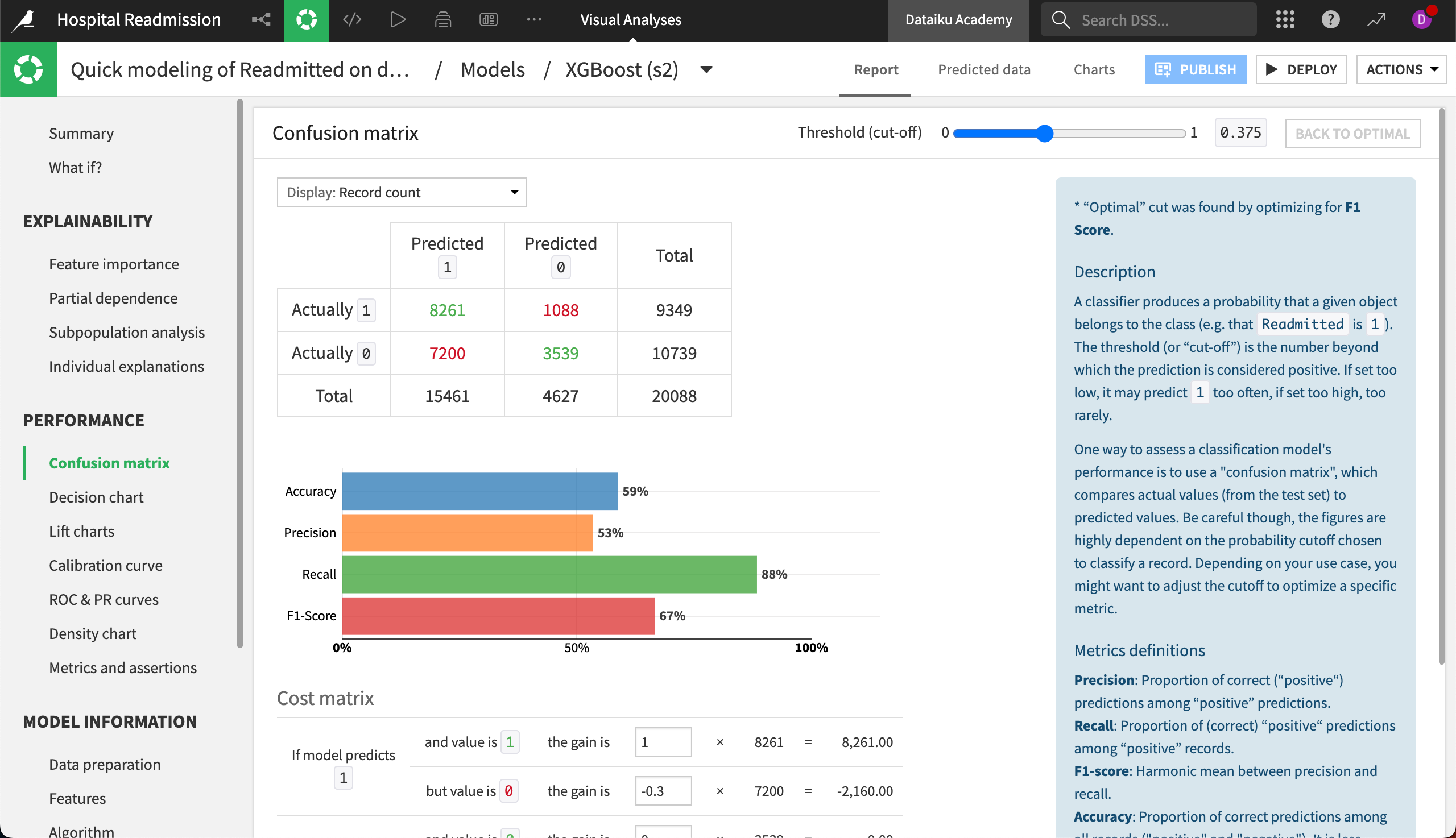Switch to the Charts tab
This screenshot has width=1456, height=838.
click(x=1094, y=69)
